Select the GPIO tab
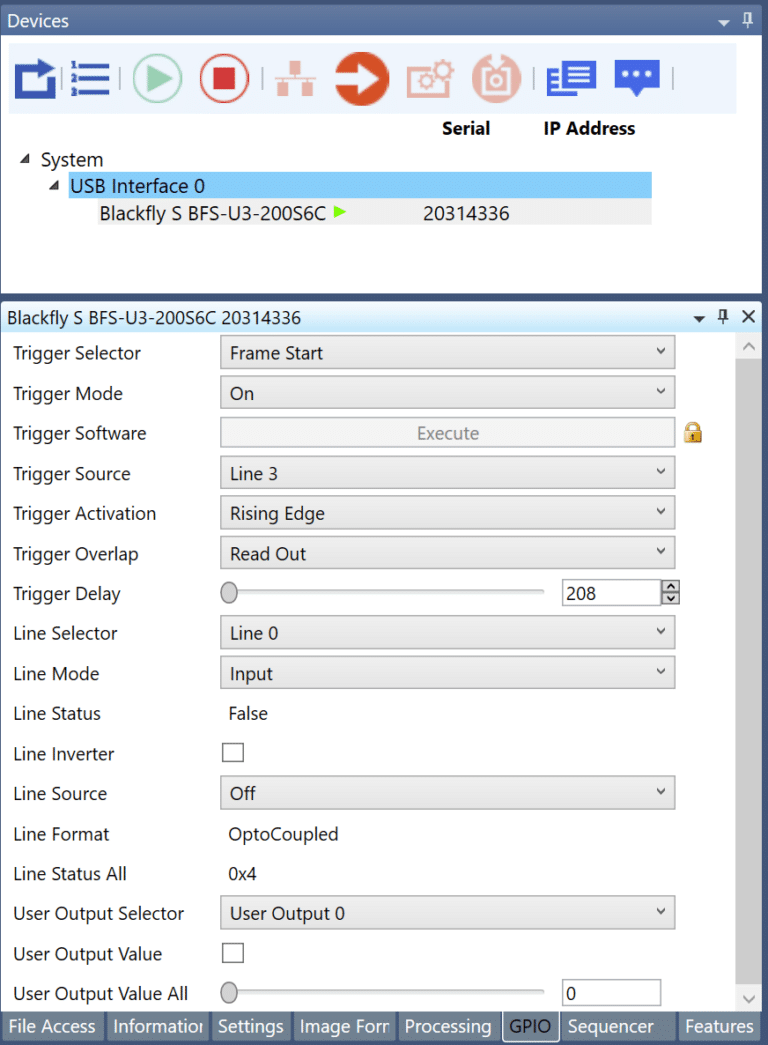 [530, 1026]
